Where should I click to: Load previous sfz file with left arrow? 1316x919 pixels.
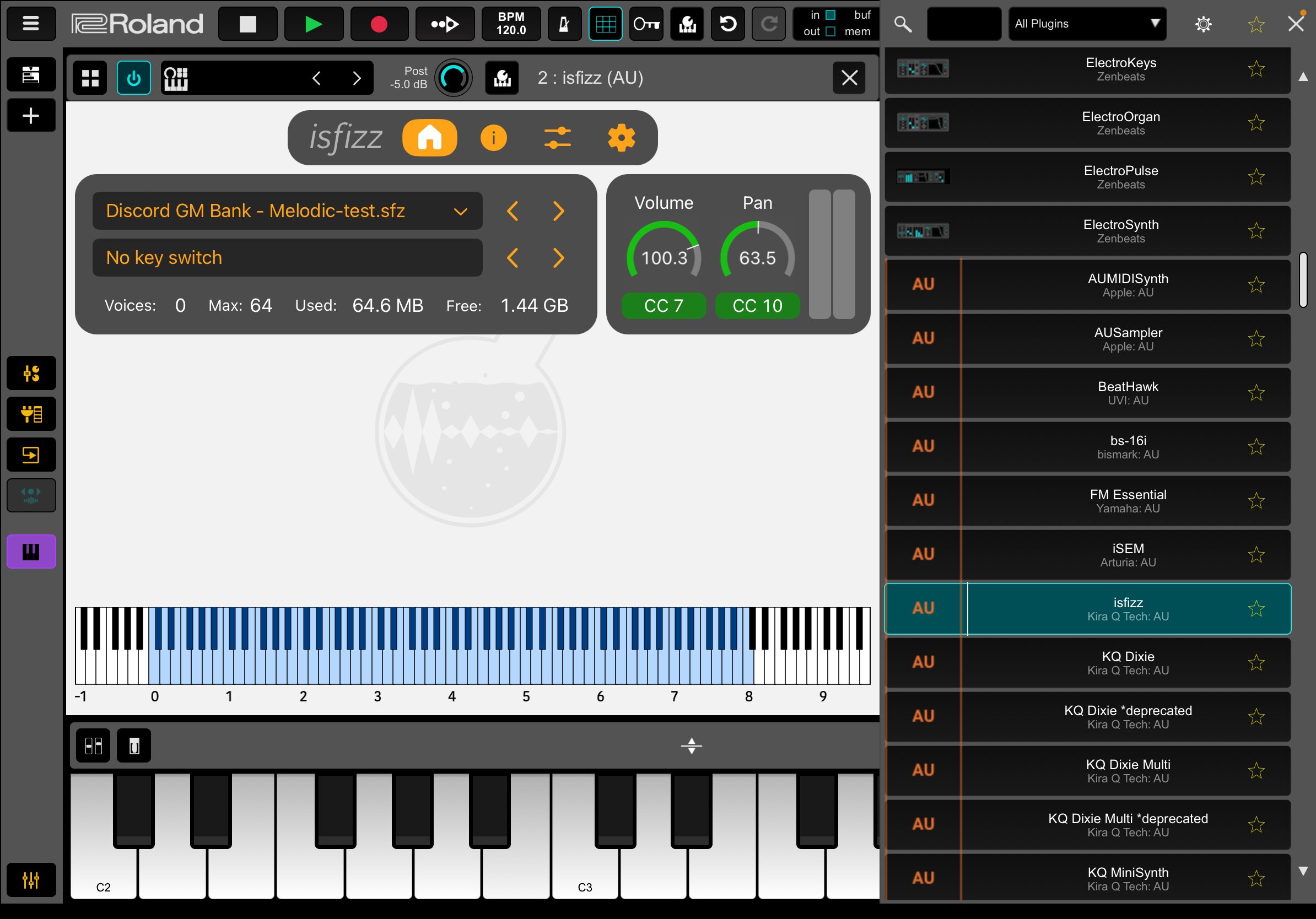513,211
